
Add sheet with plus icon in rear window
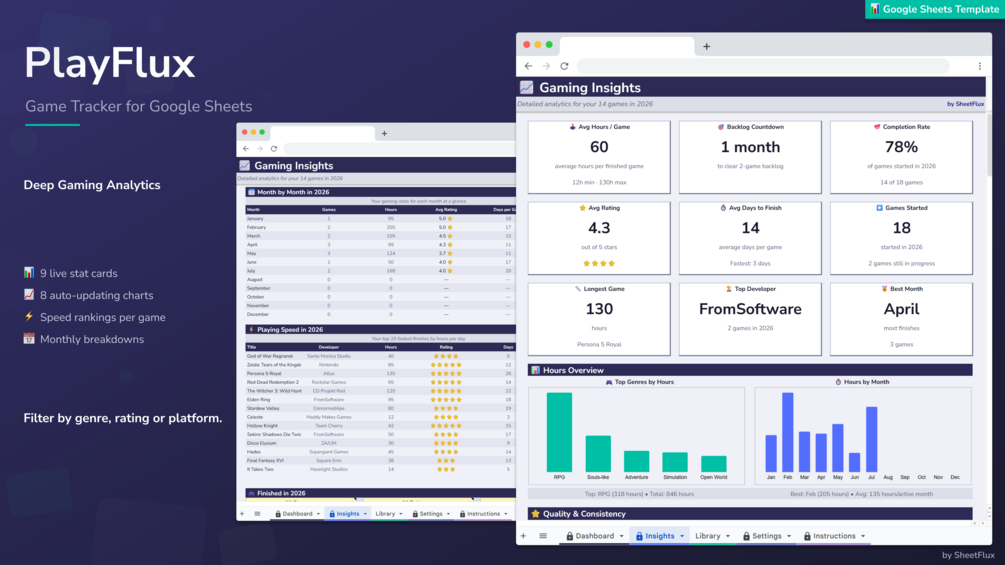coord(242,514)
